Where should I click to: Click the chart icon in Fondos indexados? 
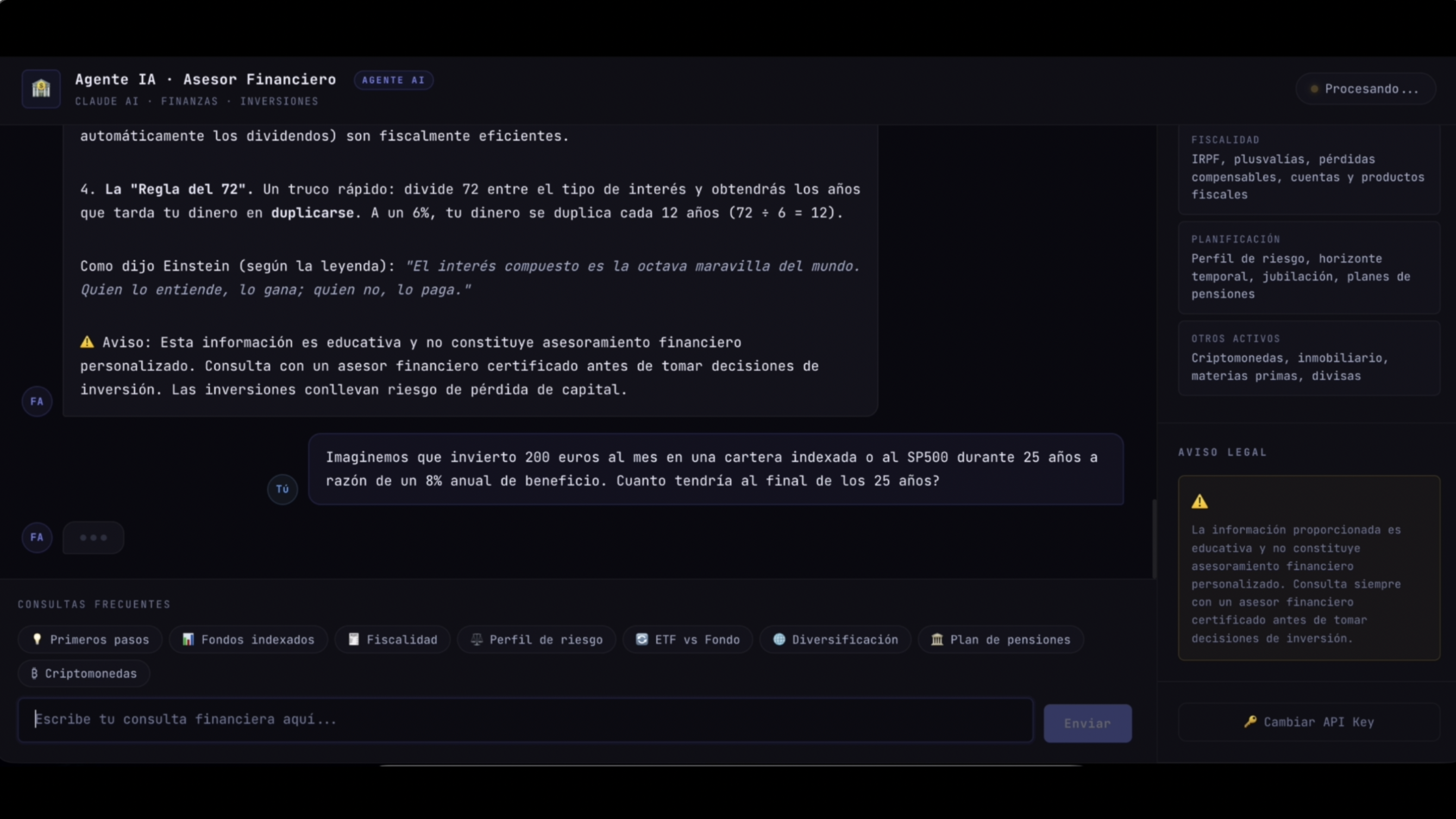pos(188,639)
